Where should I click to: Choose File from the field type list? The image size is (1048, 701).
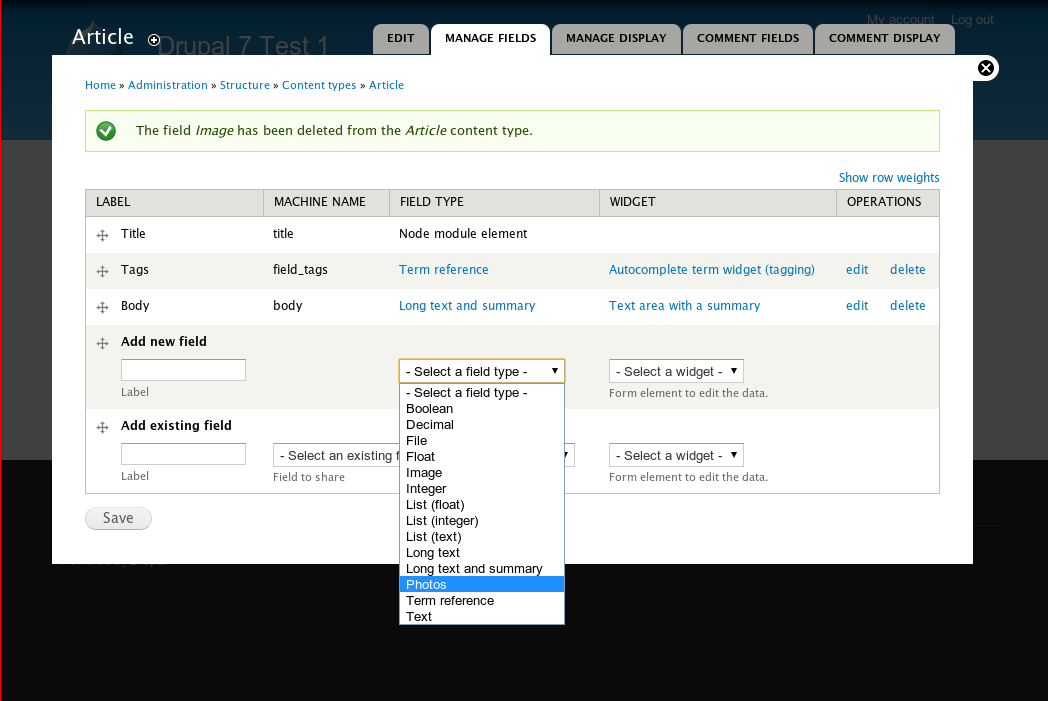click(x=482, y=441)
